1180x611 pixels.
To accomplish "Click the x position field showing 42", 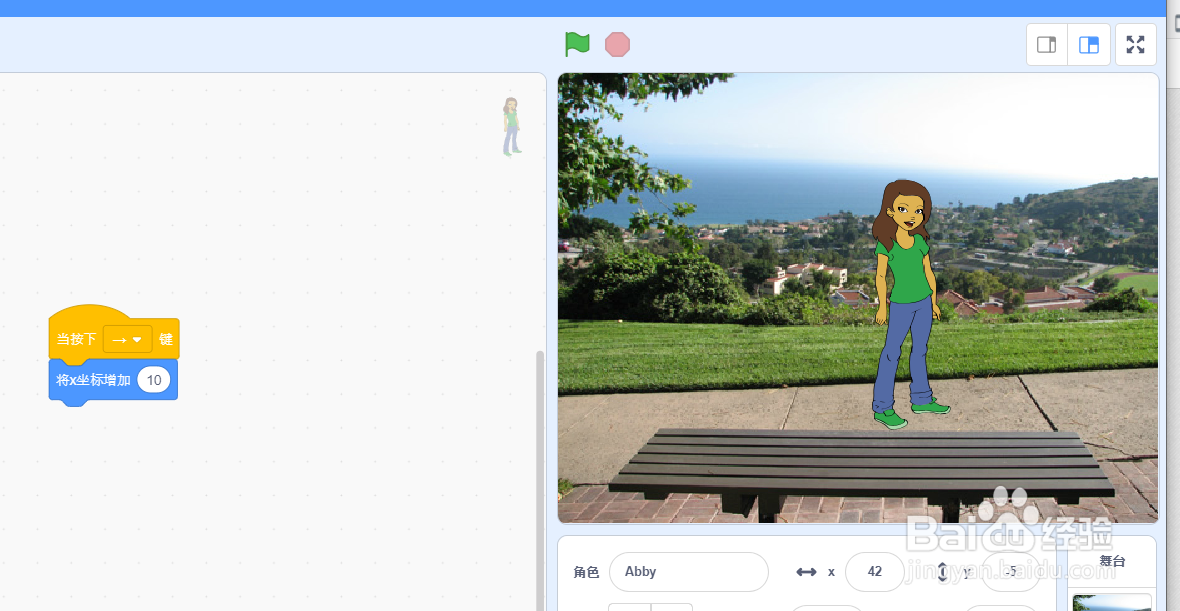I will coord(874,572).
